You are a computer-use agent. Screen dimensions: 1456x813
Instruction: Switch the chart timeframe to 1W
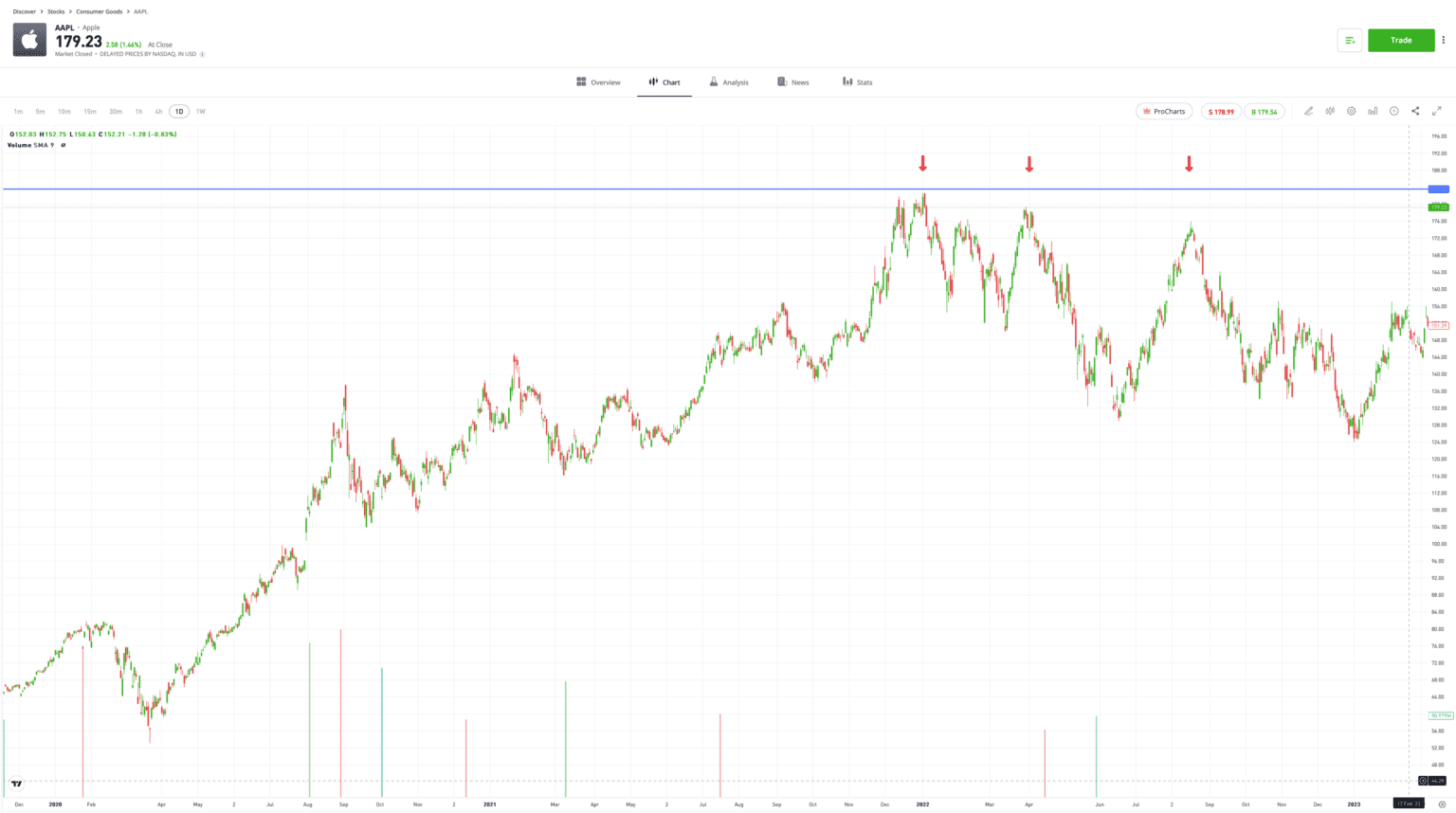[201, 111]
